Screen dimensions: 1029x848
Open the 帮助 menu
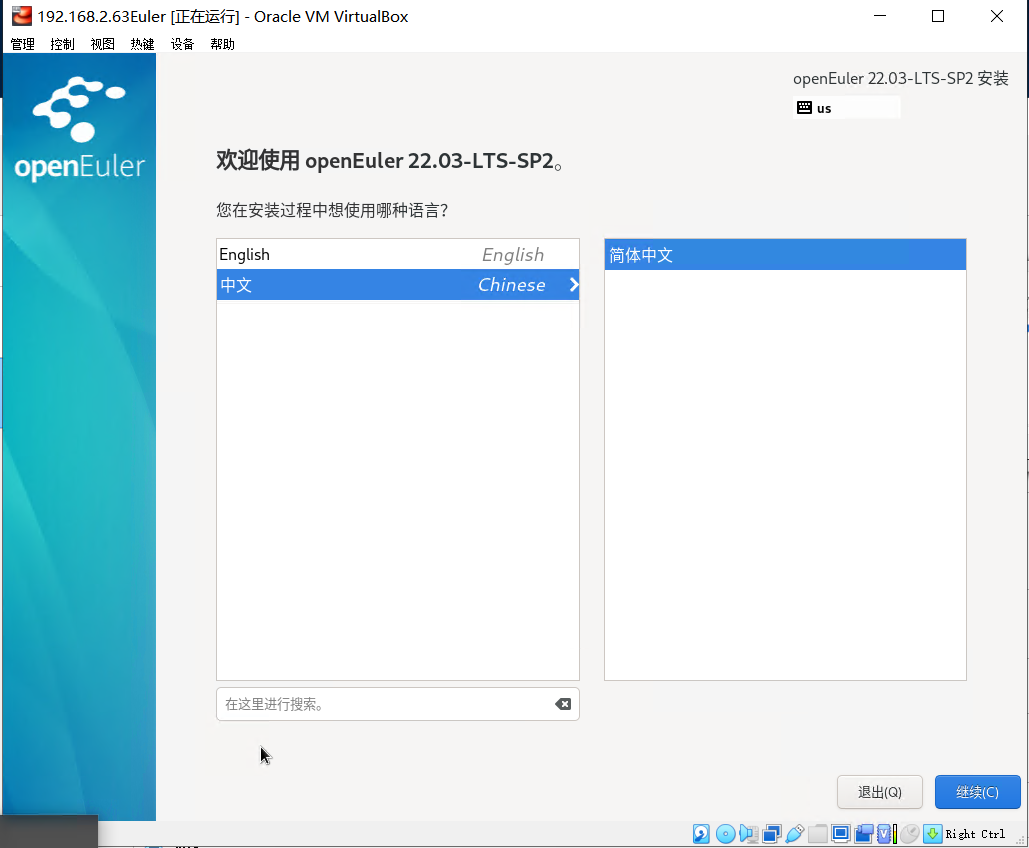click(x=222, y=44)
